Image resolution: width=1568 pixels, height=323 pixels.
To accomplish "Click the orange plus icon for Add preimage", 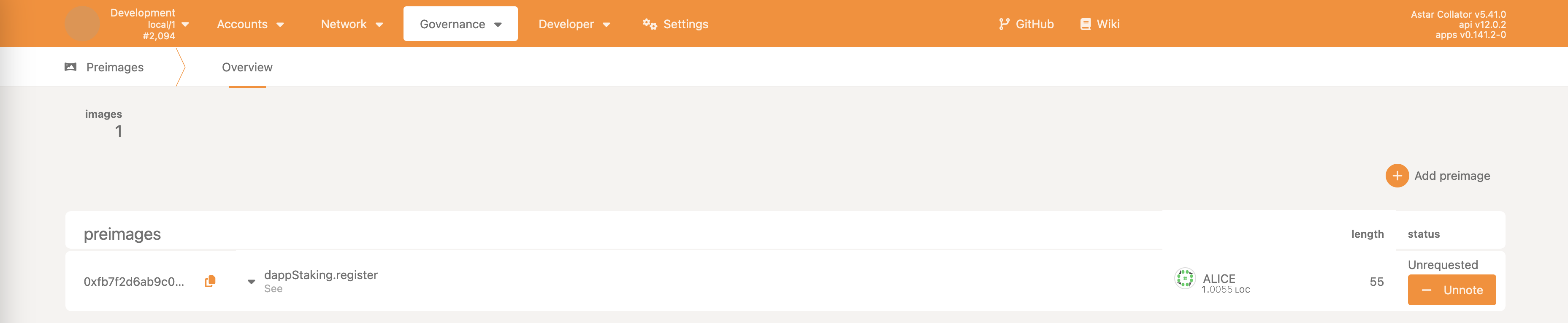I will 1396,176.
